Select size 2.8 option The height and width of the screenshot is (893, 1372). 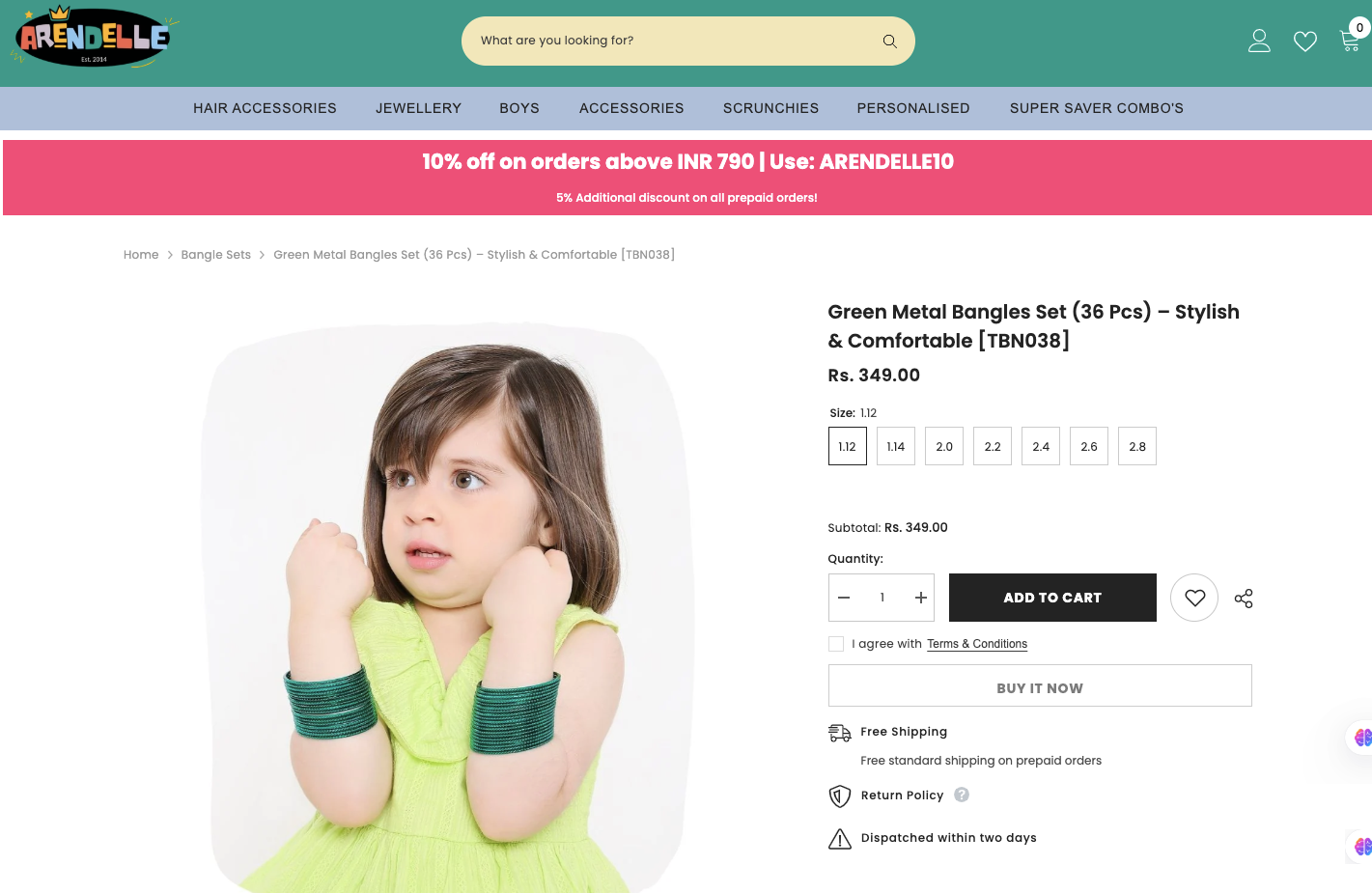tap(1137, 446)
